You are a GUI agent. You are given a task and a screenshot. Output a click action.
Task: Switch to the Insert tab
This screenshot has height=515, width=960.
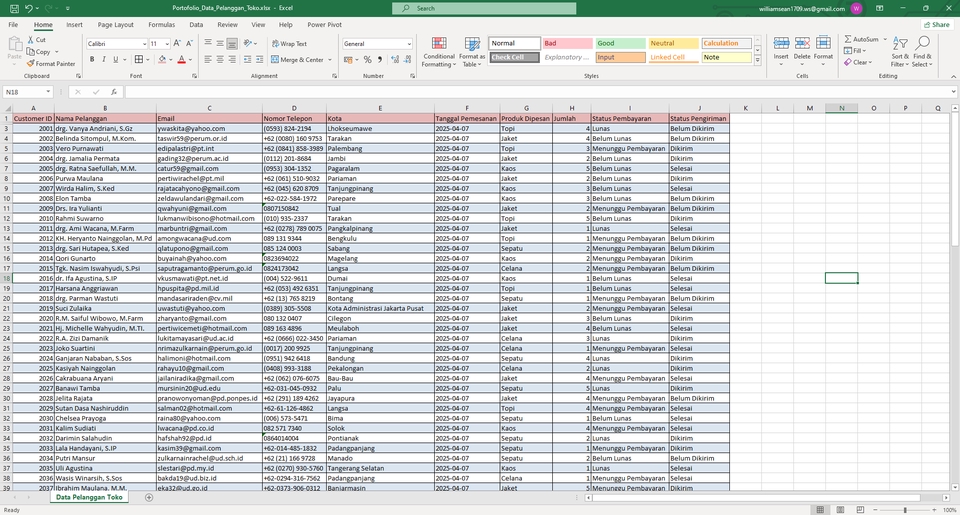pyautogui.click(x=74, y=24)
